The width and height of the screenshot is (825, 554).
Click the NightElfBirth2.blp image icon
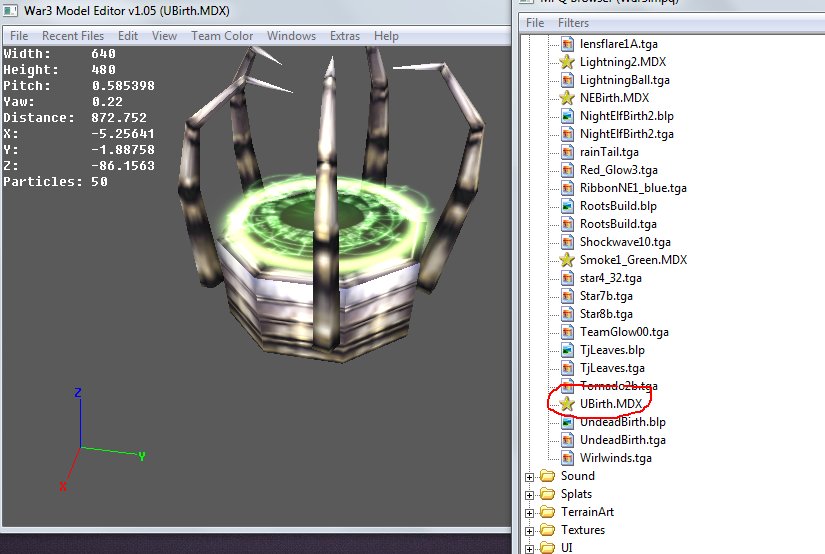coord(567,116)
